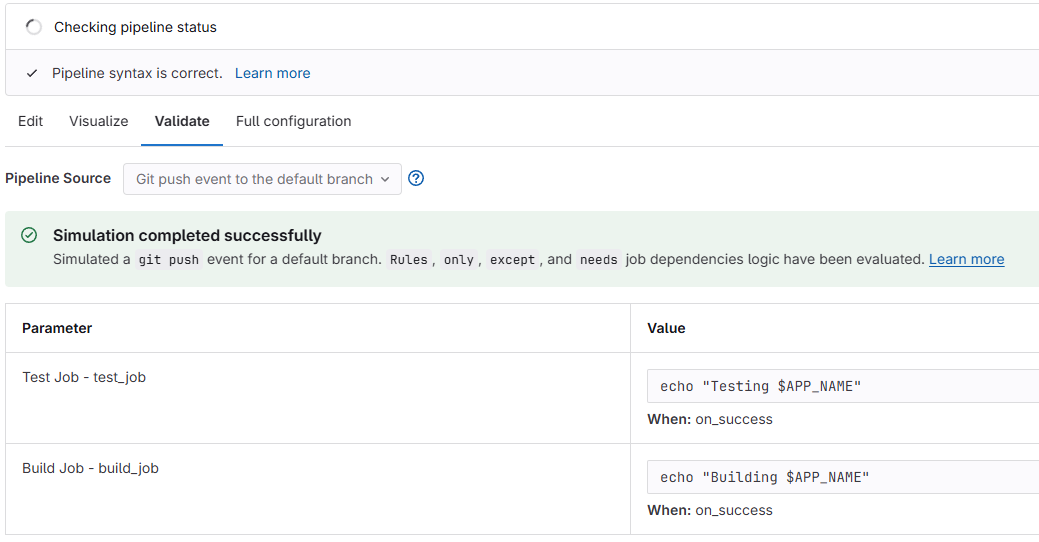This screenshot has height=542, width=1039.
Task: Open the Pipeline Source dropdown
Action: click(262, 179)
